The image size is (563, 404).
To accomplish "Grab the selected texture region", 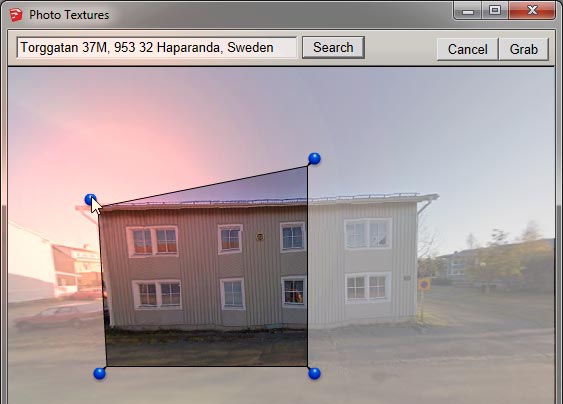I will tap(524, 49).
